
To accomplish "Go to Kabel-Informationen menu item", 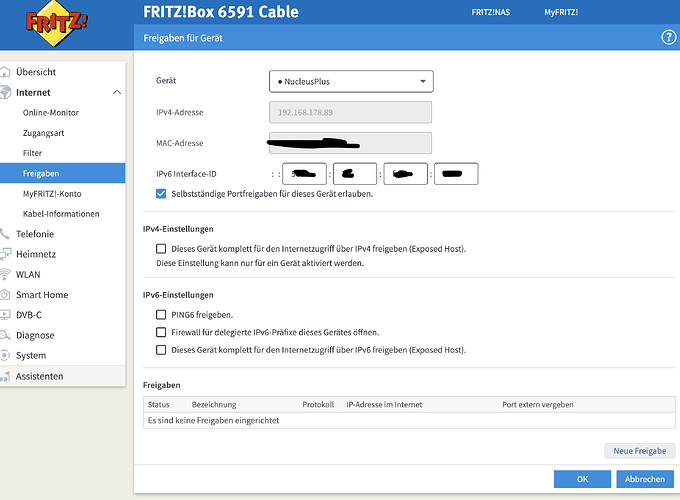I will [61, 214].
